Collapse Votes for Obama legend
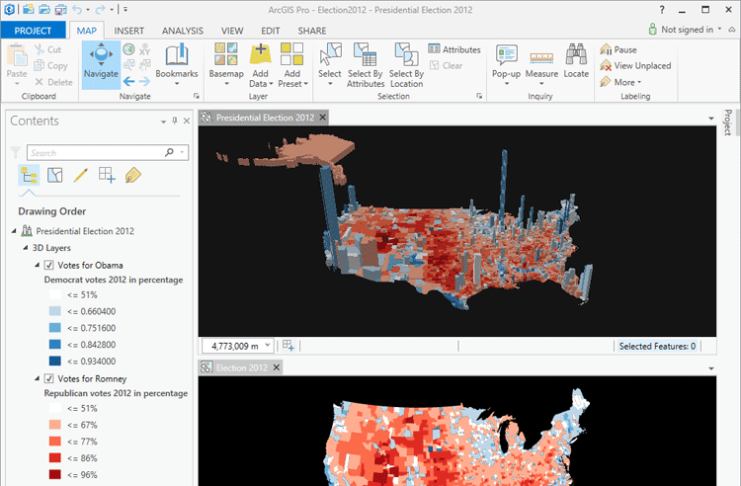Screen dimensions: 741x486 pos(37,265)
